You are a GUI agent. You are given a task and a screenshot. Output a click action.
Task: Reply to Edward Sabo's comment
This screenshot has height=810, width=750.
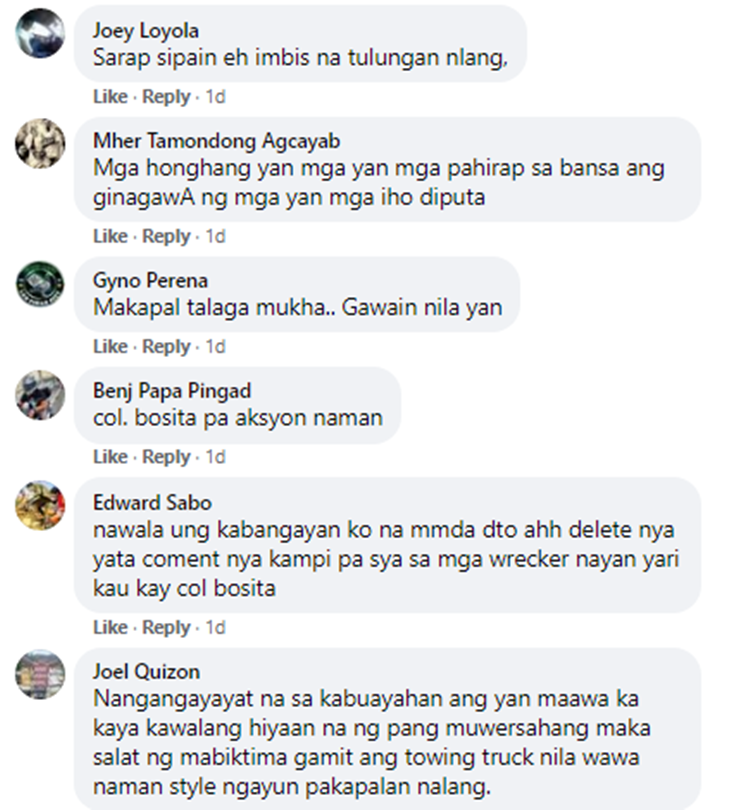coord(166,627)
